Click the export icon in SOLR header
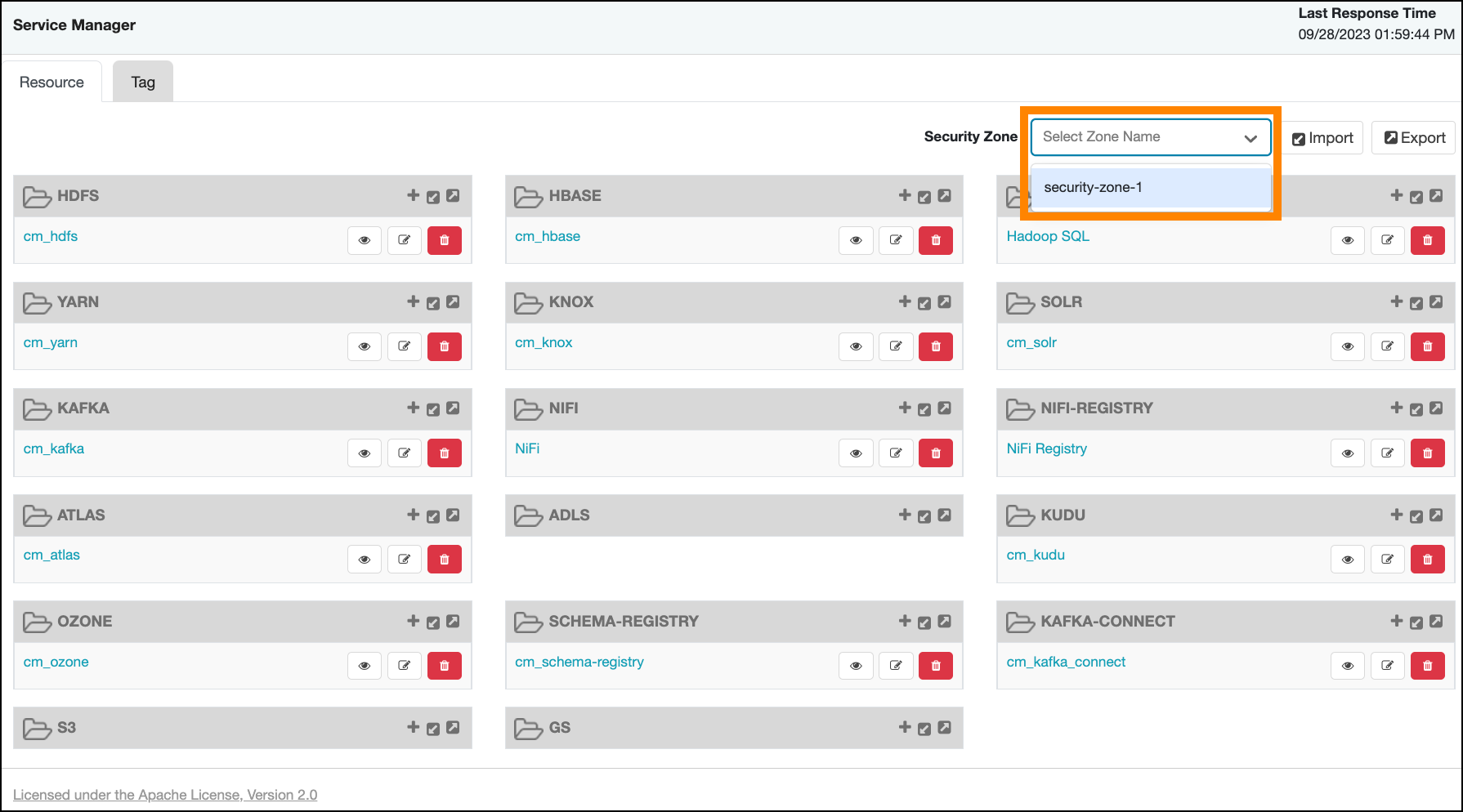The image size is (1463, 812). 1436,301
